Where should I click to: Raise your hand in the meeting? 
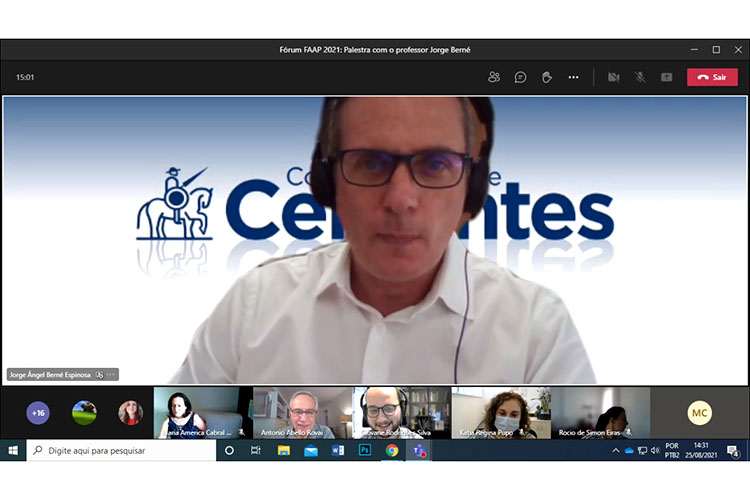point(547,77)
